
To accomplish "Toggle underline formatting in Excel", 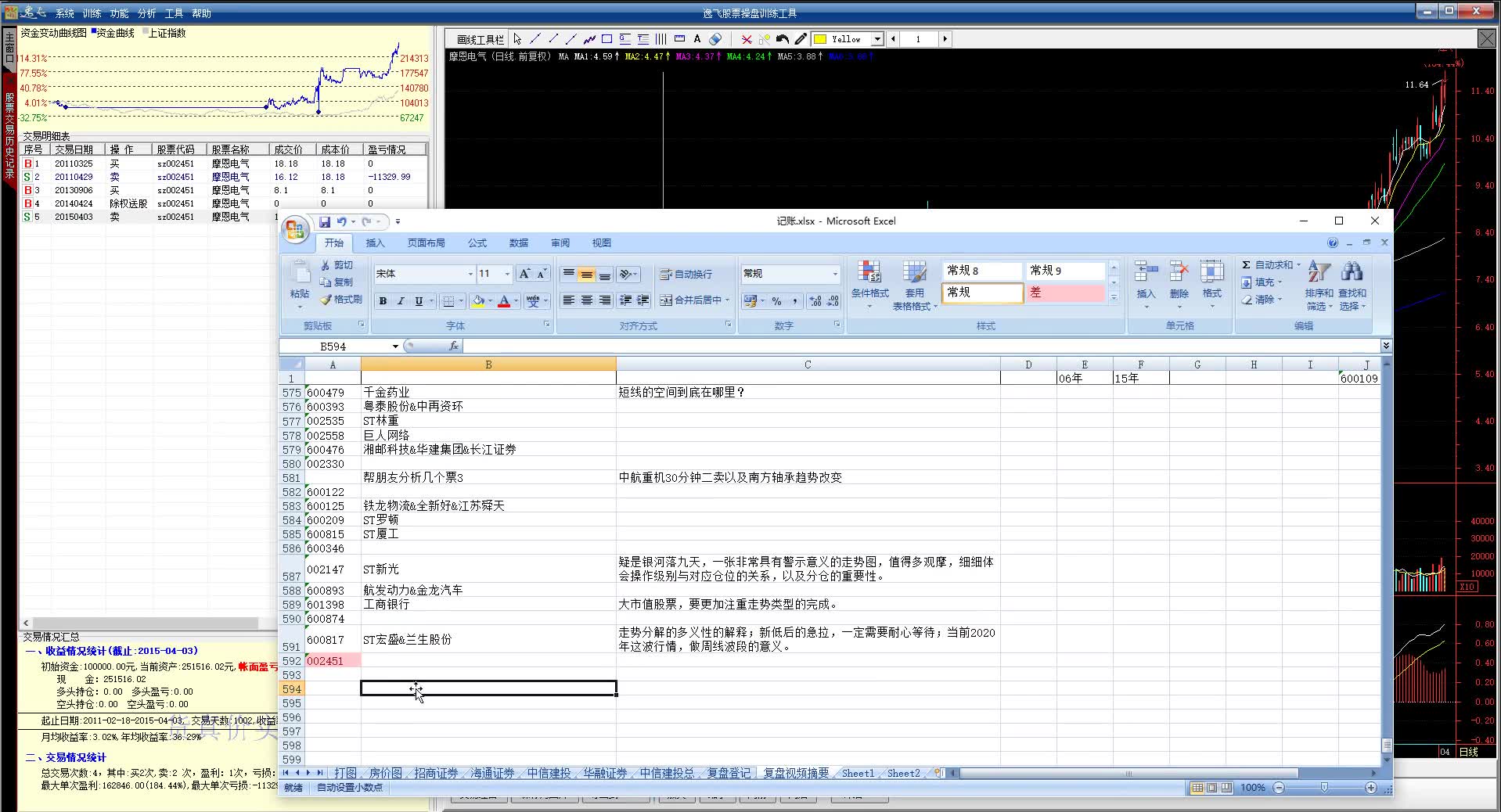I will (x=419, y=301).
